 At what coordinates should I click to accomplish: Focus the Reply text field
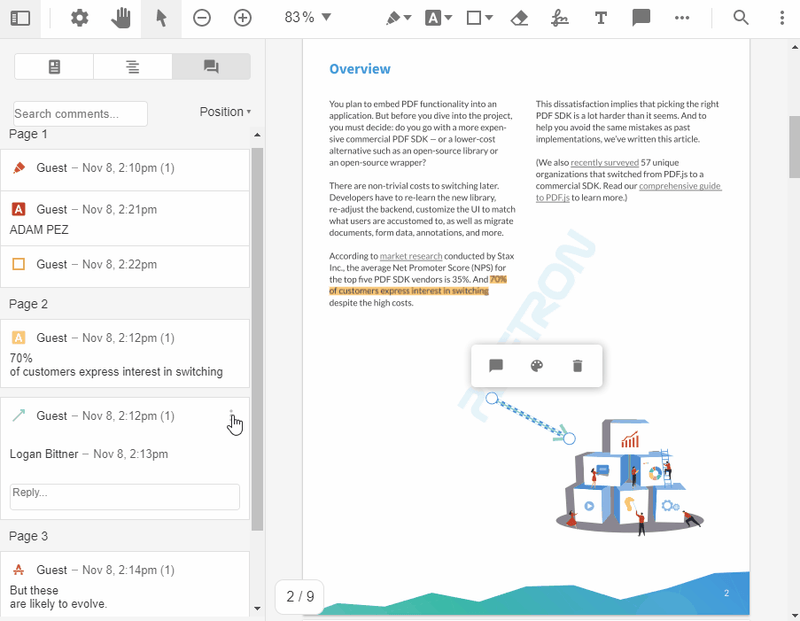pyautogui.click(x=124, y=496)
